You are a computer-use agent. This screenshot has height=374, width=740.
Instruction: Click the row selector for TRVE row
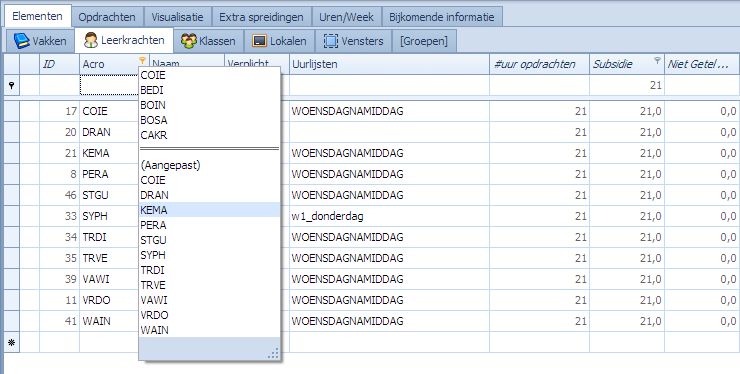click(12, 258)
